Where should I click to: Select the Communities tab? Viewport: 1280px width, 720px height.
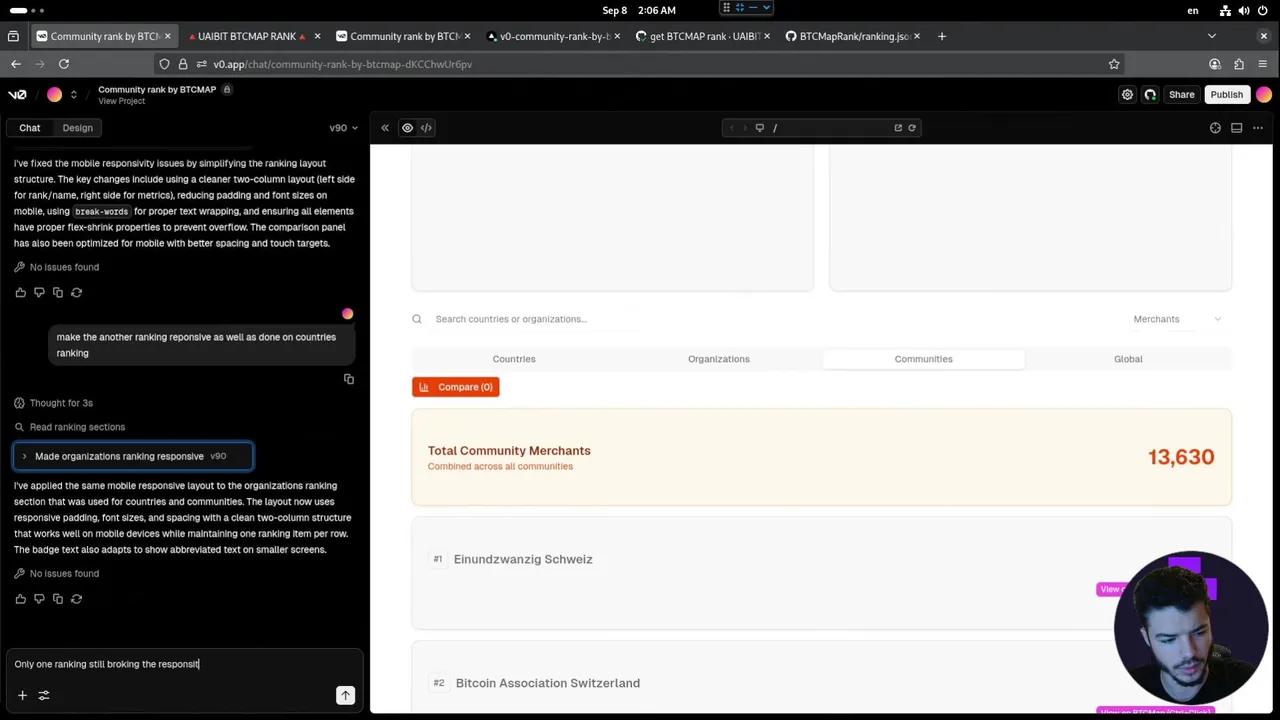923,359
